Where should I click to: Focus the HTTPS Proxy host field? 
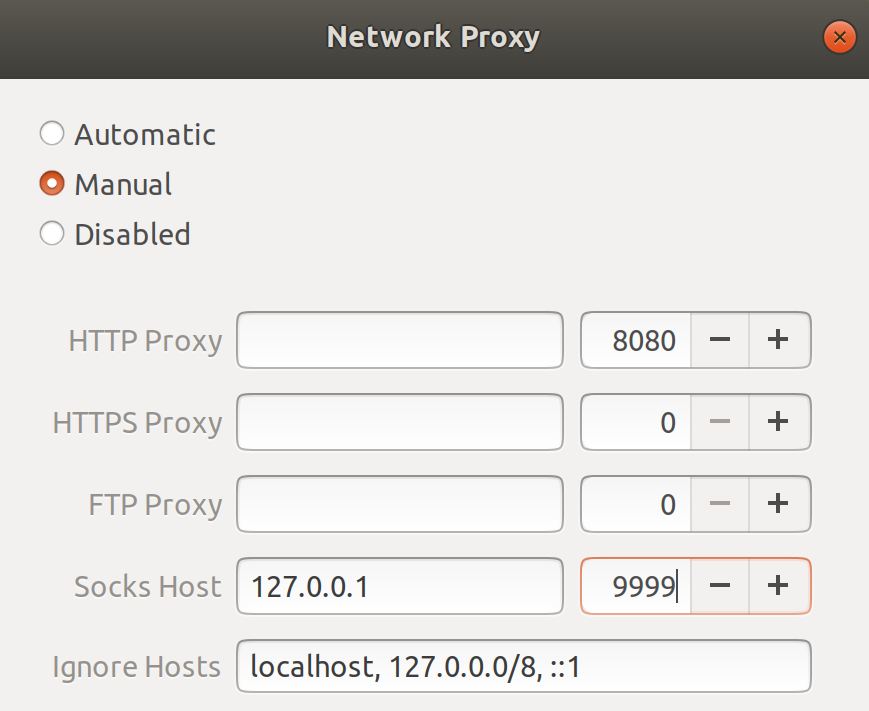[x=400, y=422]
